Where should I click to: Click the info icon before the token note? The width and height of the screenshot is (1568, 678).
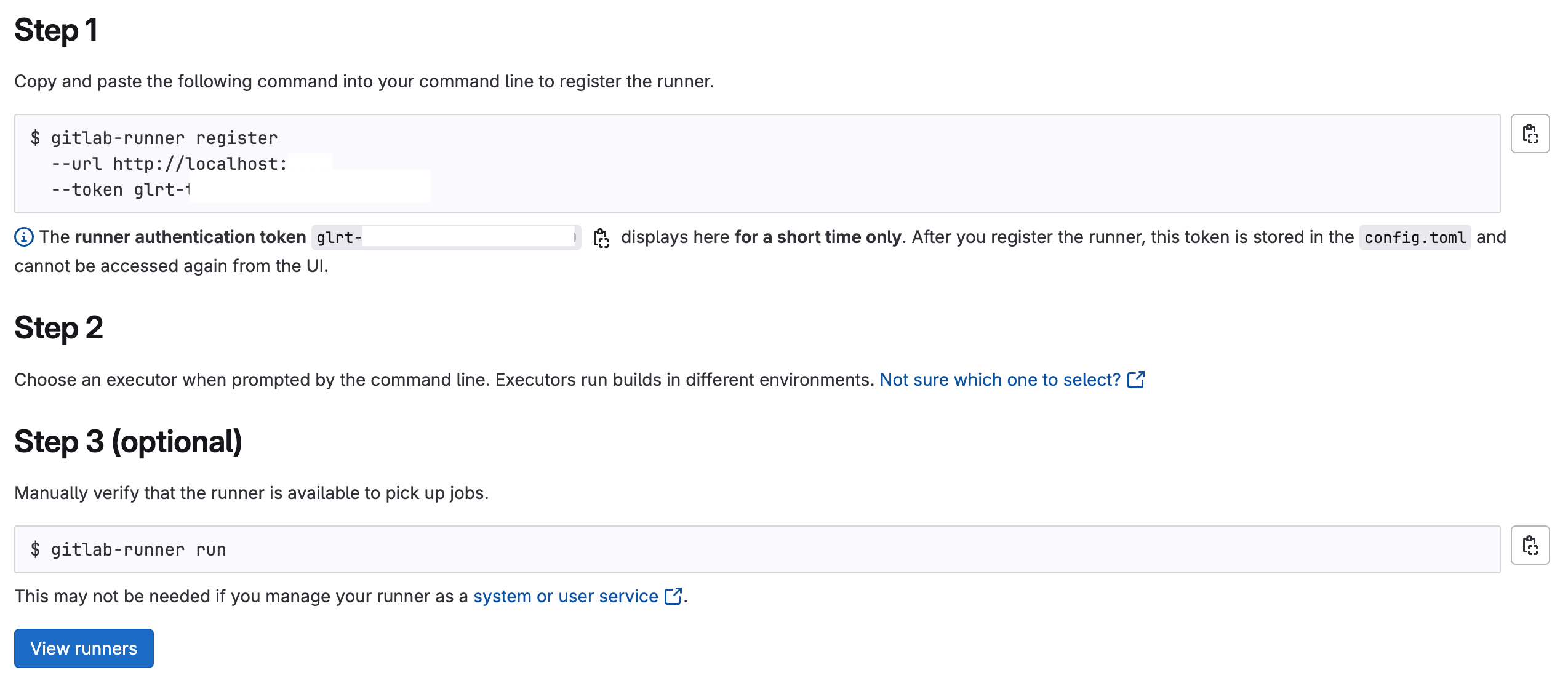[23, 237]
